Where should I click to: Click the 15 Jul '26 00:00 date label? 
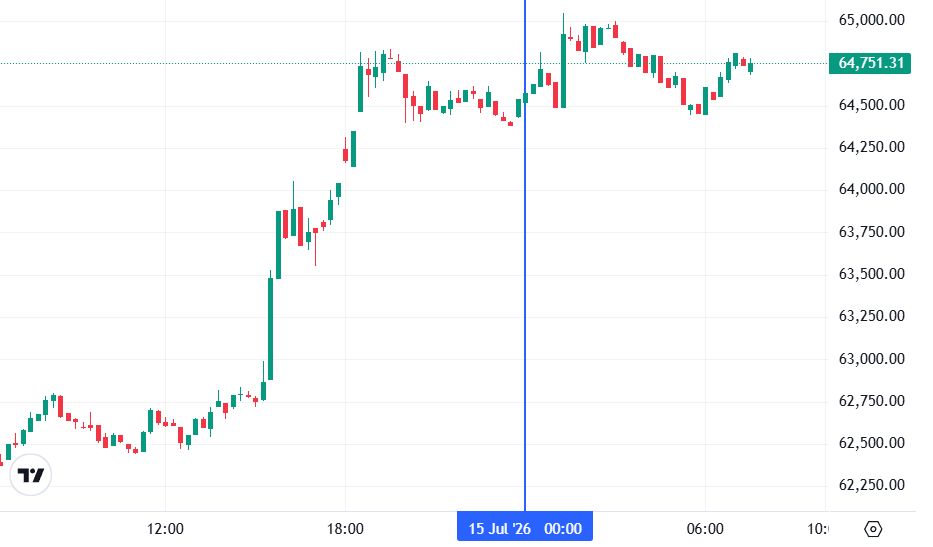525,528
